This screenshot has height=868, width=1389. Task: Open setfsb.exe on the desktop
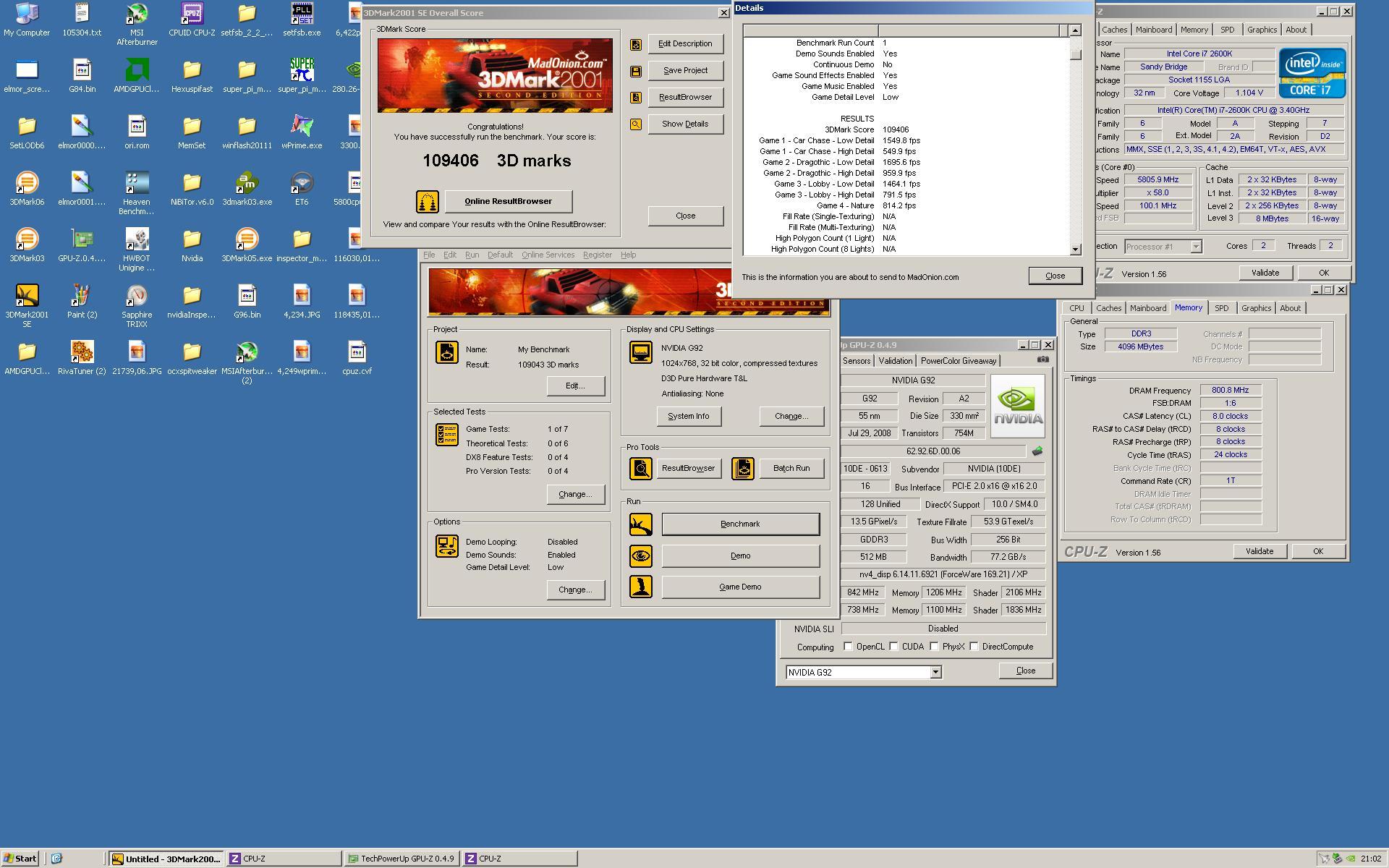coord(302,20)
